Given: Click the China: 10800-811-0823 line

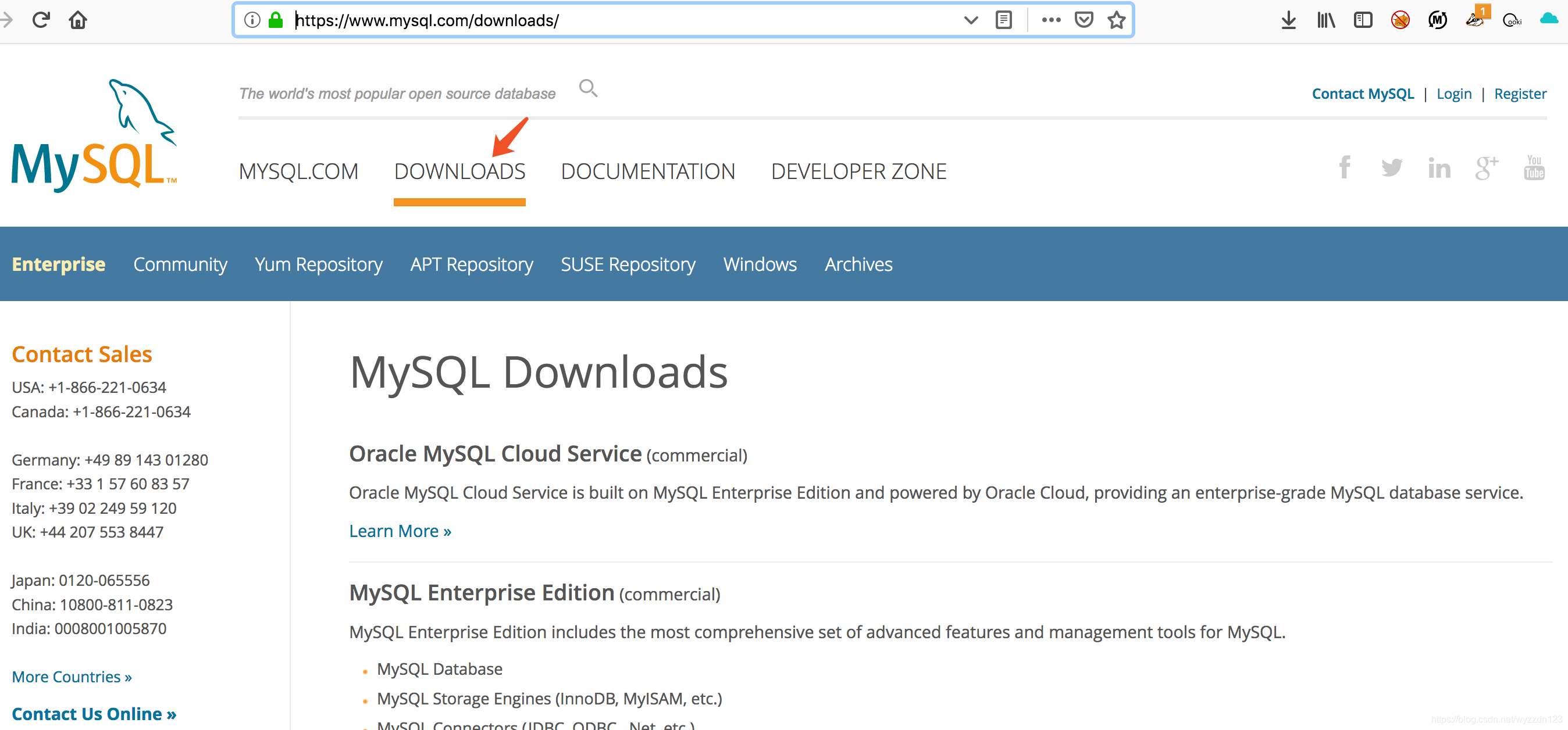Looking at the screenshot, I should 92,604.
